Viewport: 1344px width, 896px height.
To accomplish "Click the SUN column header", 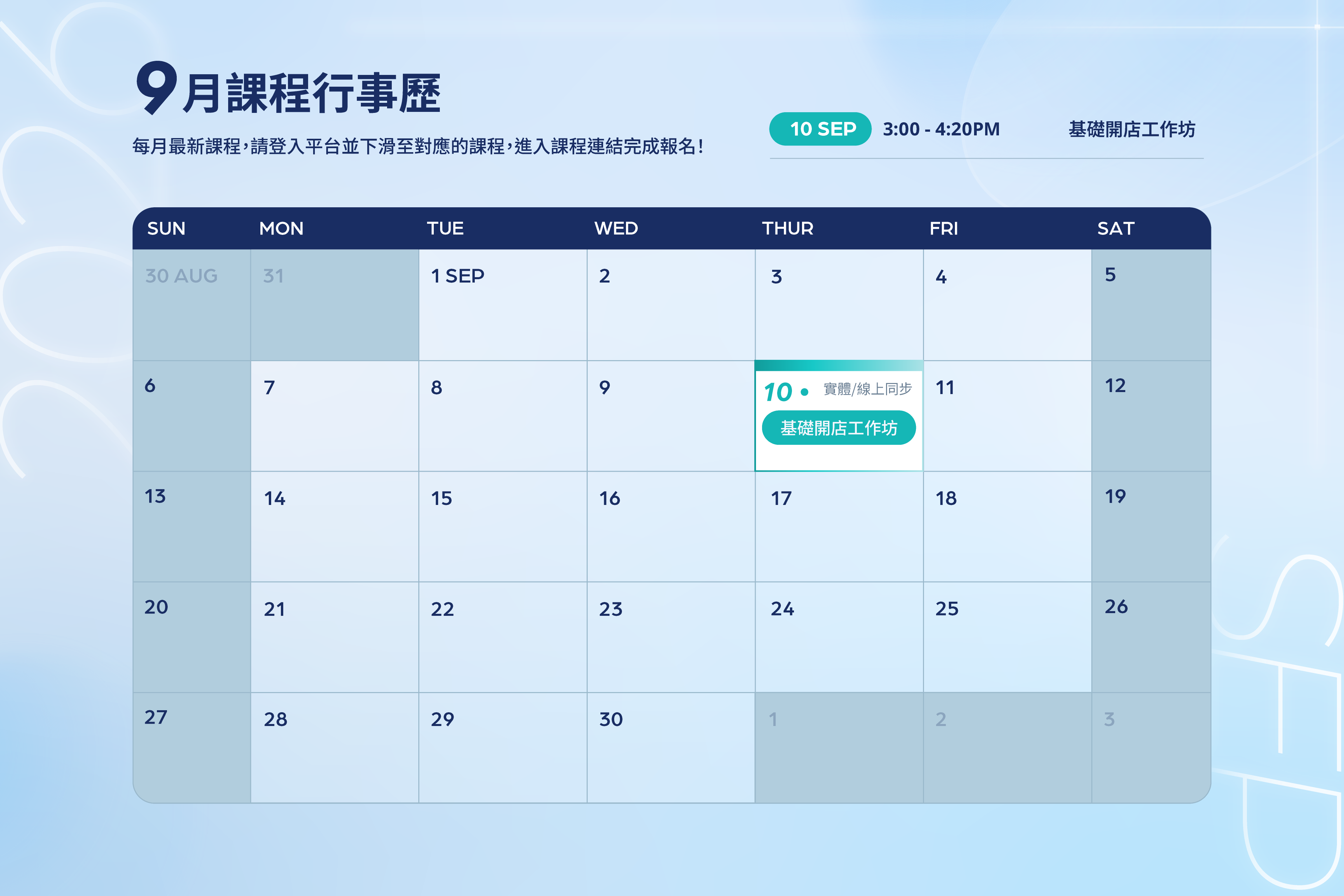I will coord(166,228).
